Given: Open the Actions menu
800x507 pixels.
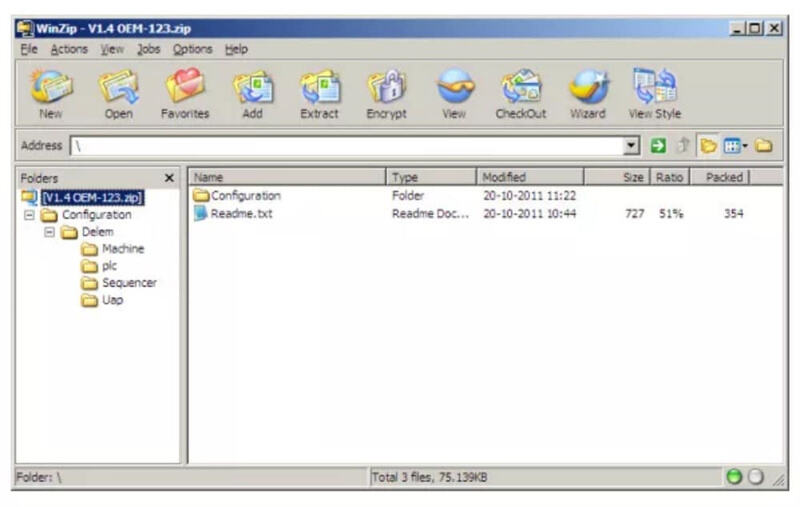Looking at the screenshot, I should (x=69, y=49).
